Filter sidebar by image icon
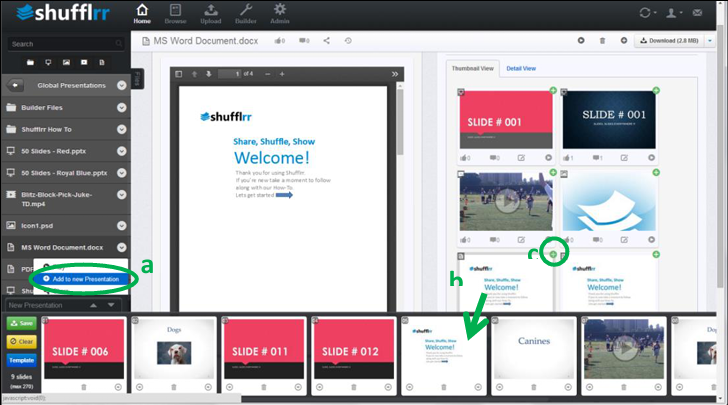Viewport: 728px width, 405px height. click(x=66, y=62)
